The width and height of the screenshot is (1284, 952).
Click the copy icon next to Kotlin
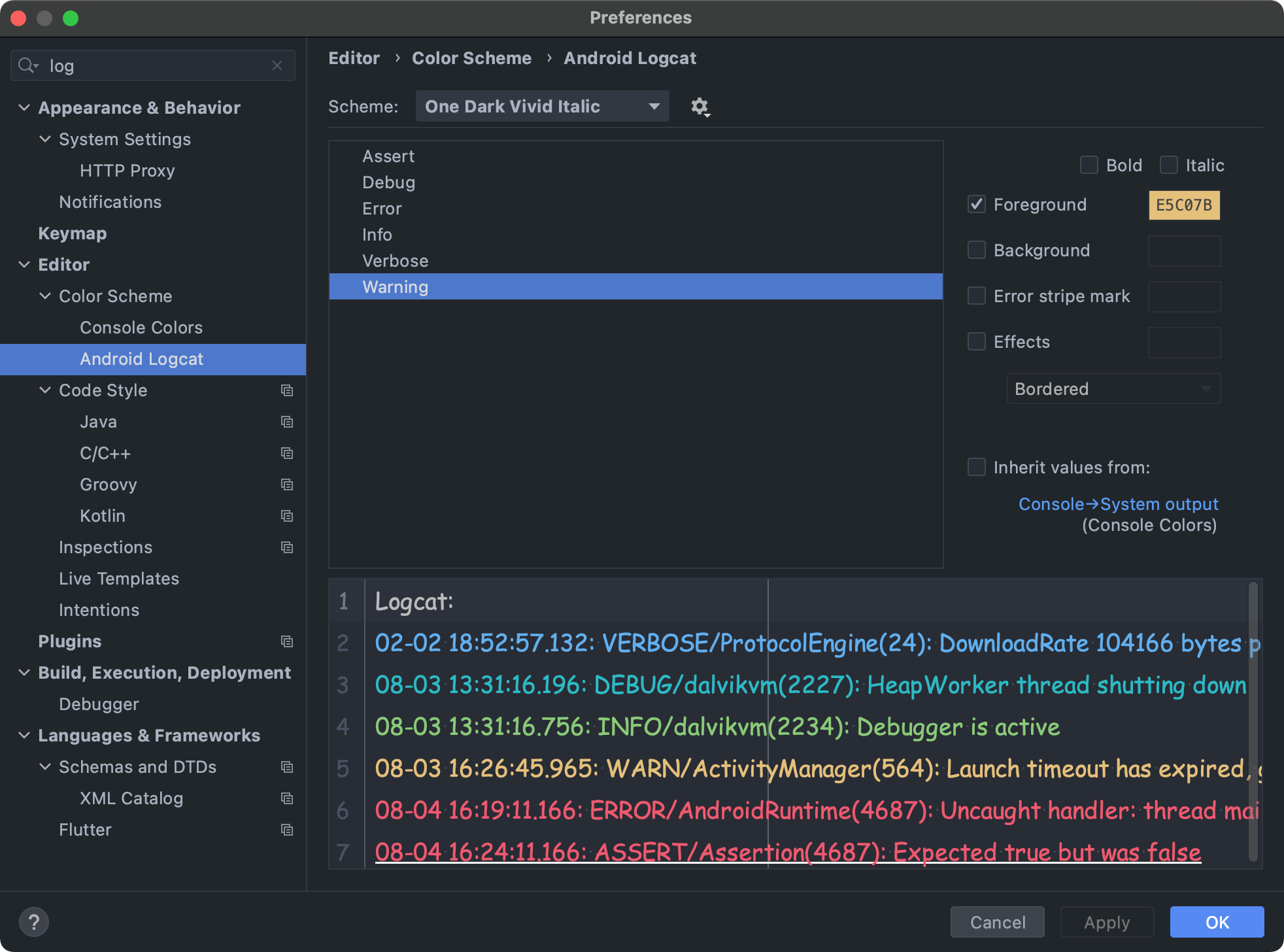(286, 516)
